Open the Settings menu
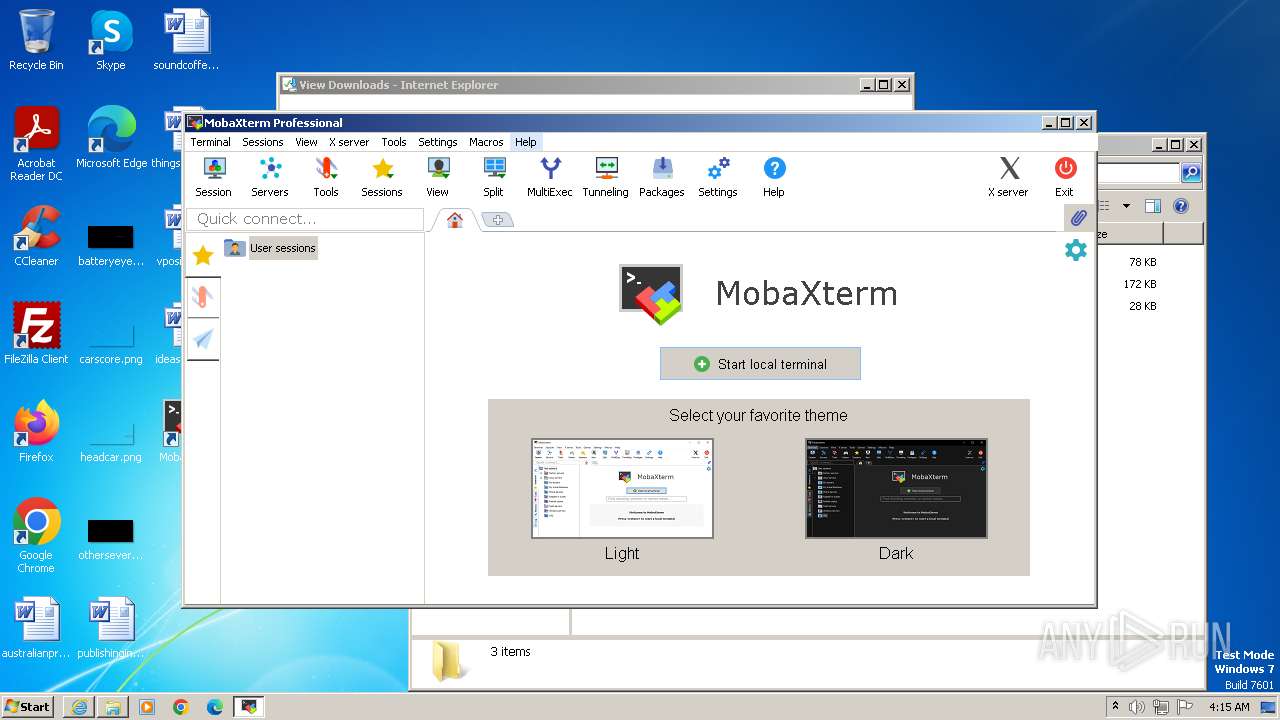This screenshot has width=1280, height=720. [438, 142]
